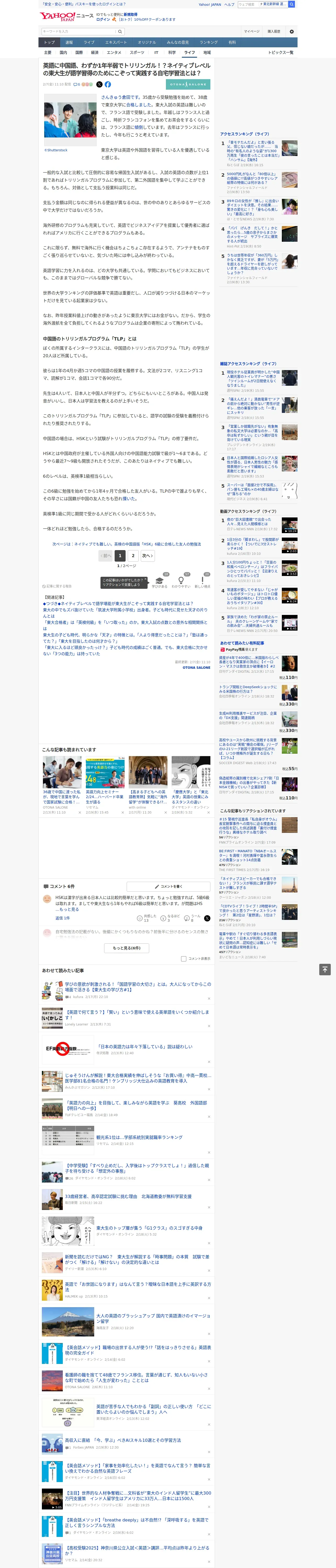Viewport: 336px width, 1568px height.
Task: Click ログイン link in header
Action: tap(103, 20)
